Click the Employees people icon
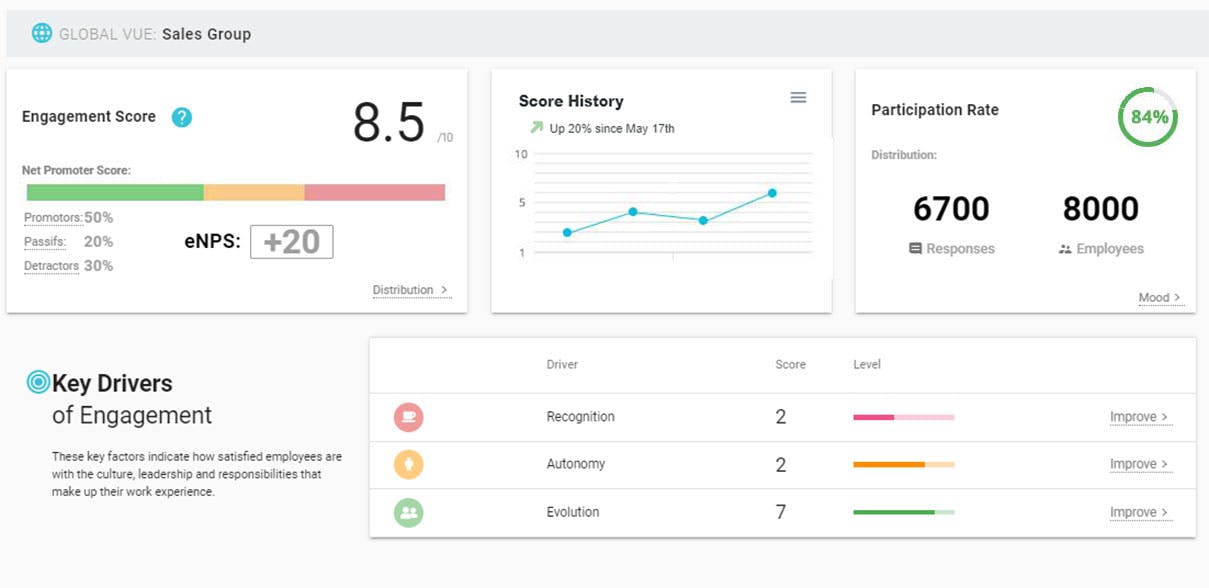1209x588 pixels. [x=1065, y=249]
